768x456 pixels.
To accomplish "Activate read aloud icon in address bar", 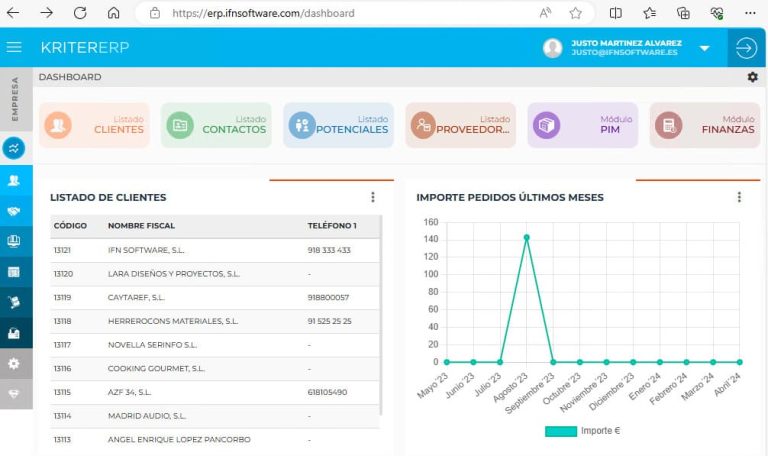I will (x=545, y=13).
